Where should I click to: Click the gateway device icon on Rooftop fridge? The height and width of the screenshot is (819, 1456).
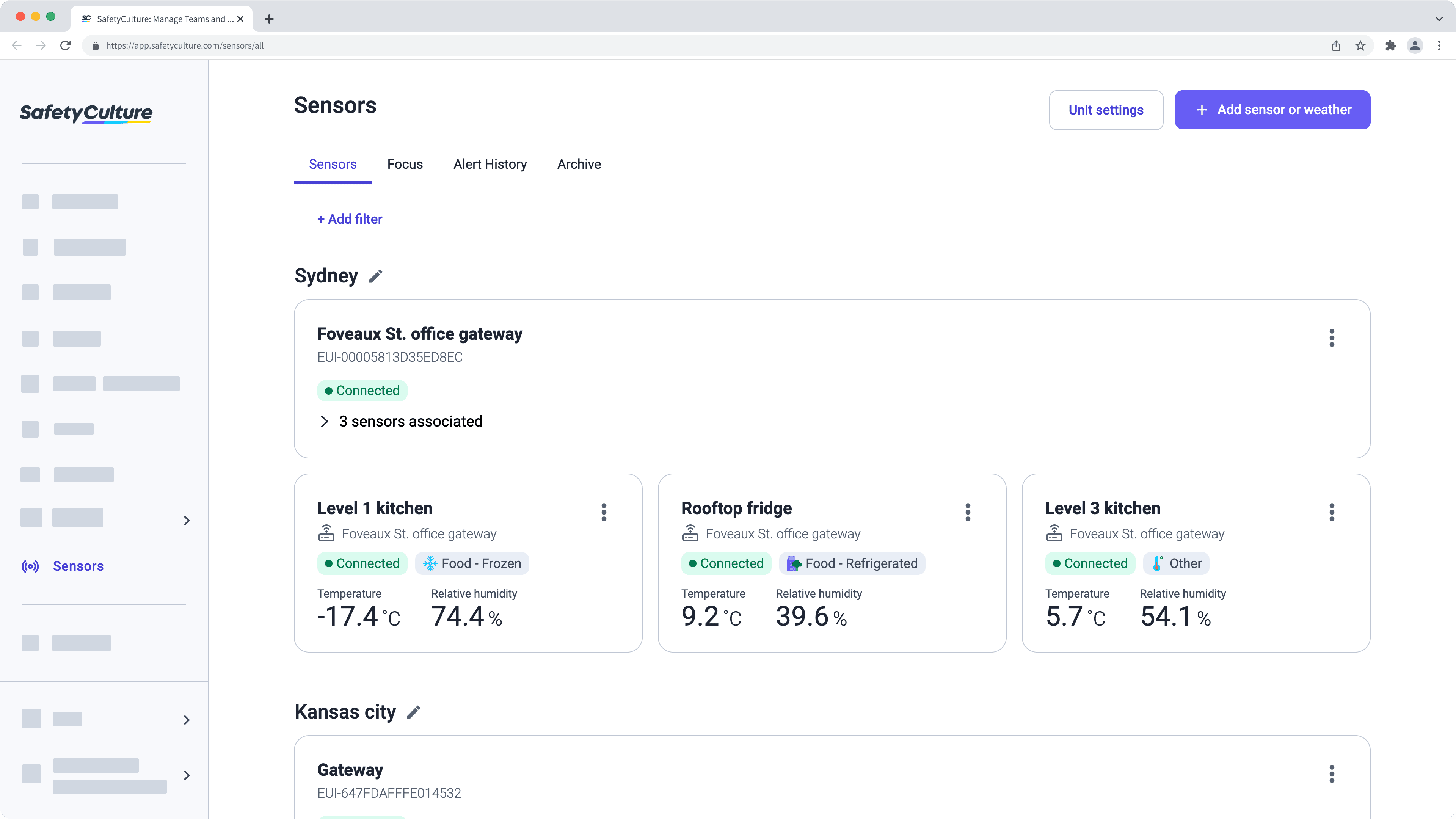click(x=690, y=533)
